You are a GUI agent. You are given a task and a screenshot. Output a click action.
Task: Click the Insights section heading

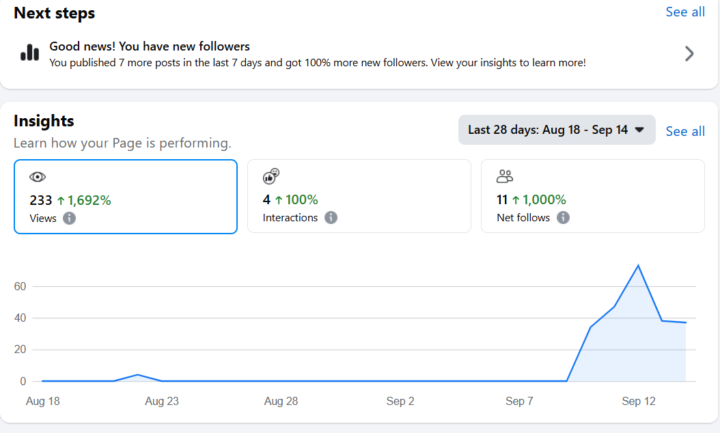(44, 121)
